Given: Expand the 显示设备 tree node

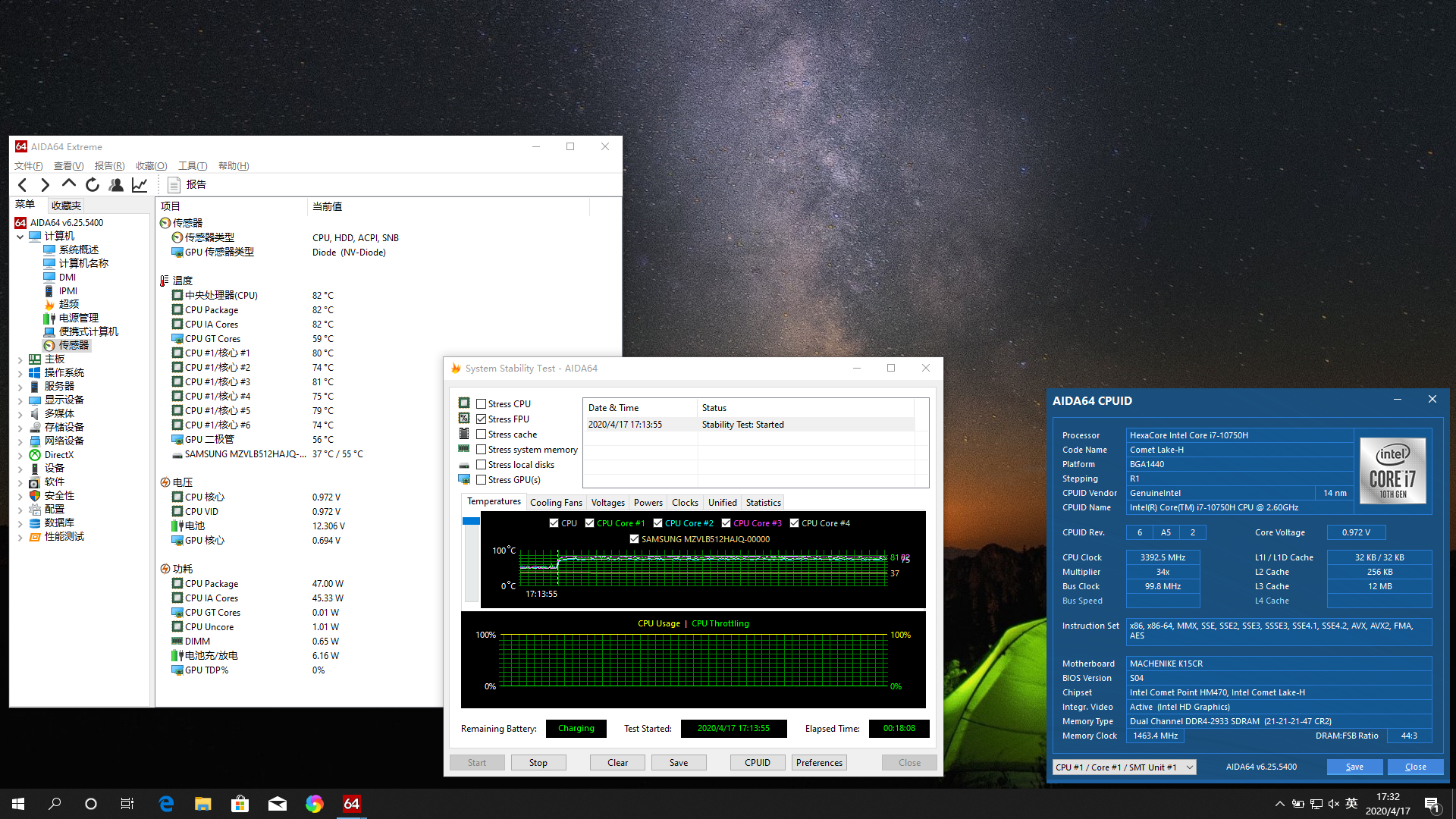Looking at the screenshot, I should point(20,400).
